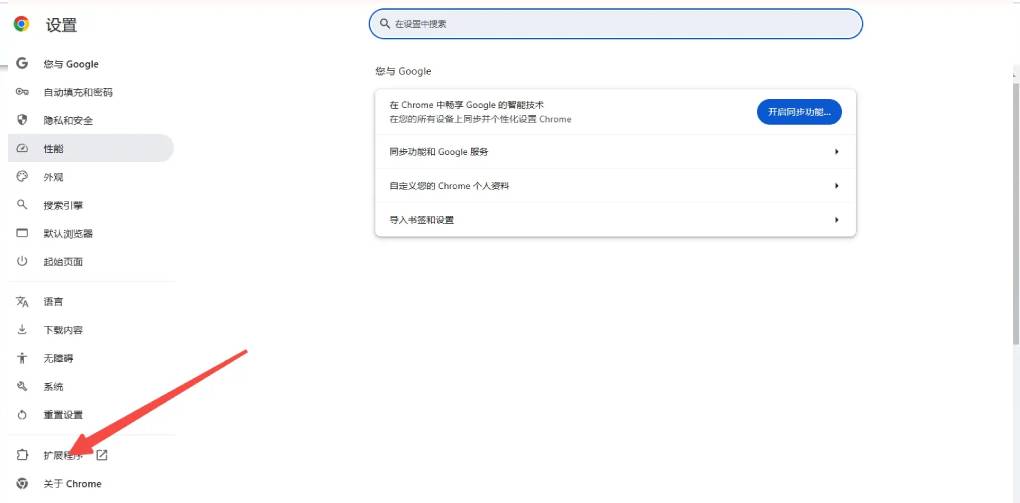Click the Google G icon in sidebar
Image resolution: width=1020 pixels, height=503 pixels.
point(22,63)
